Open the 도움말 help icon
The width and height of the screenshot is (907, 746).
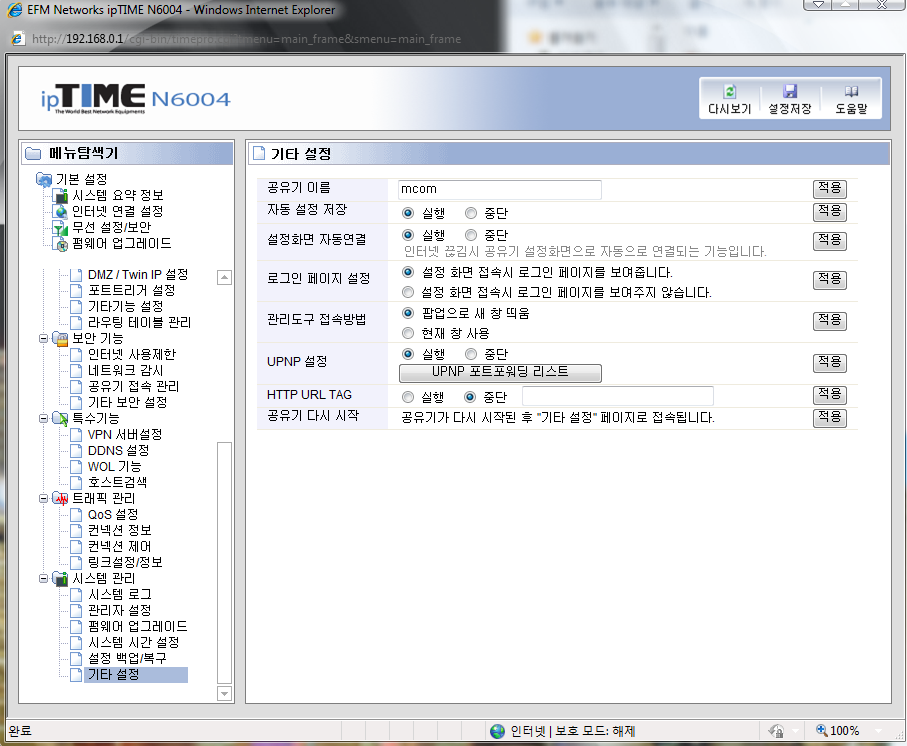(851, 91)
